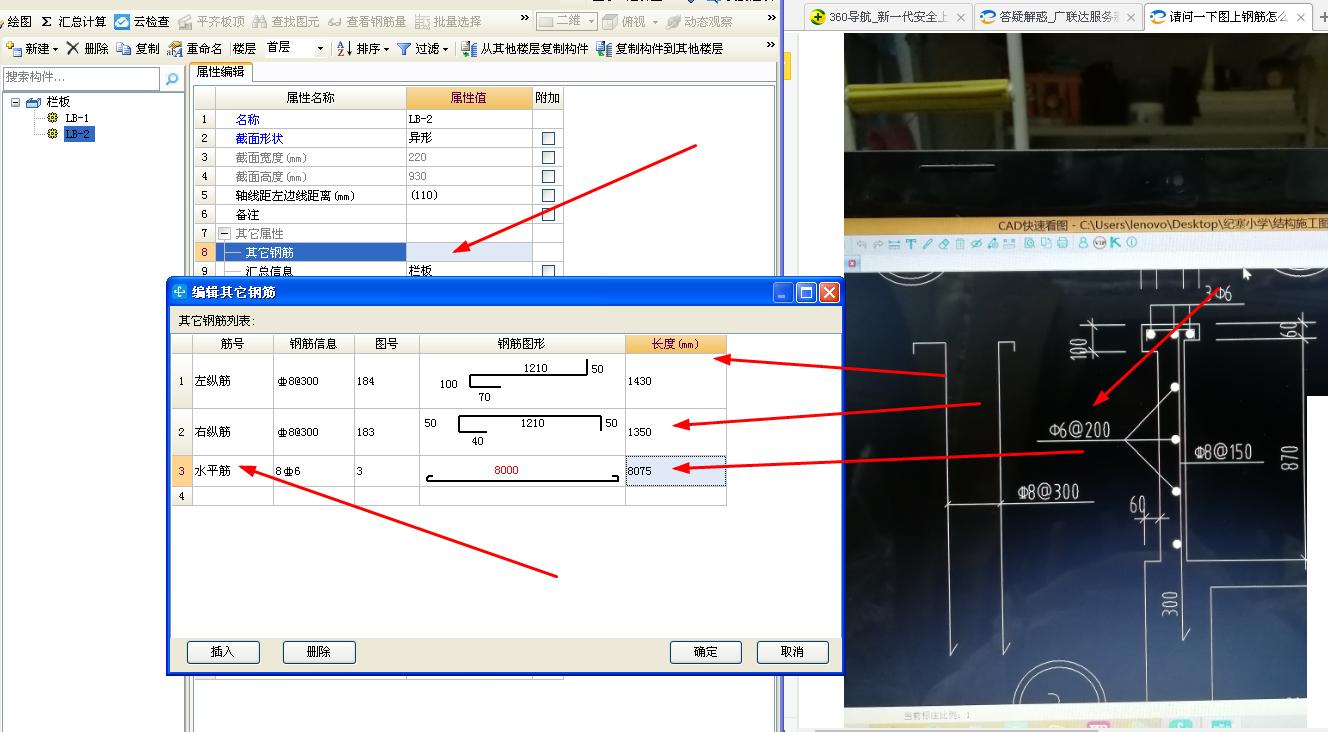
Task: Expand overflow chevron after 批量选择
Action: coord(527,18)
